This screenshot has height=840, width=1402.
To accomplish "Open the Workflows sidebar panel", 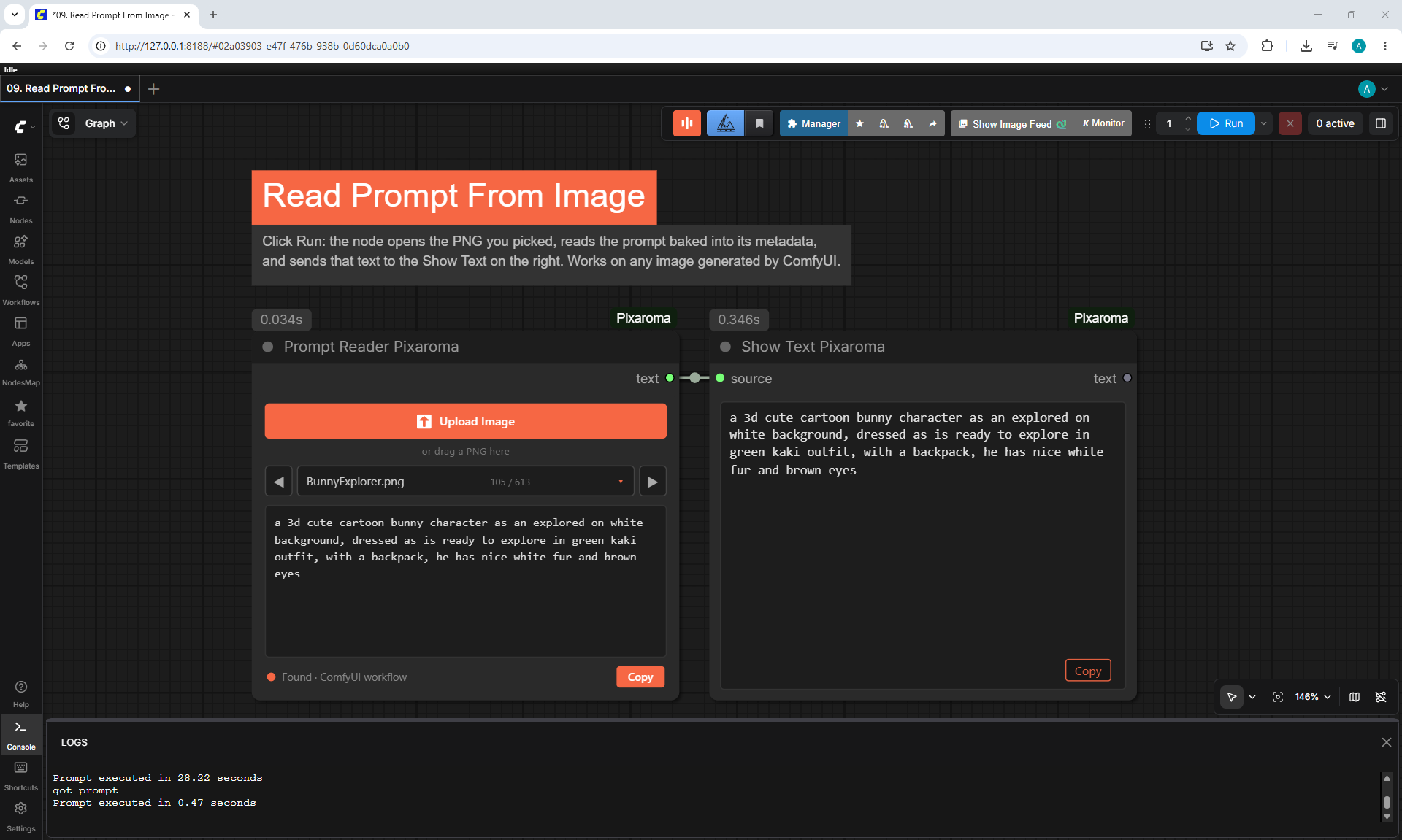I will [20, 290].
